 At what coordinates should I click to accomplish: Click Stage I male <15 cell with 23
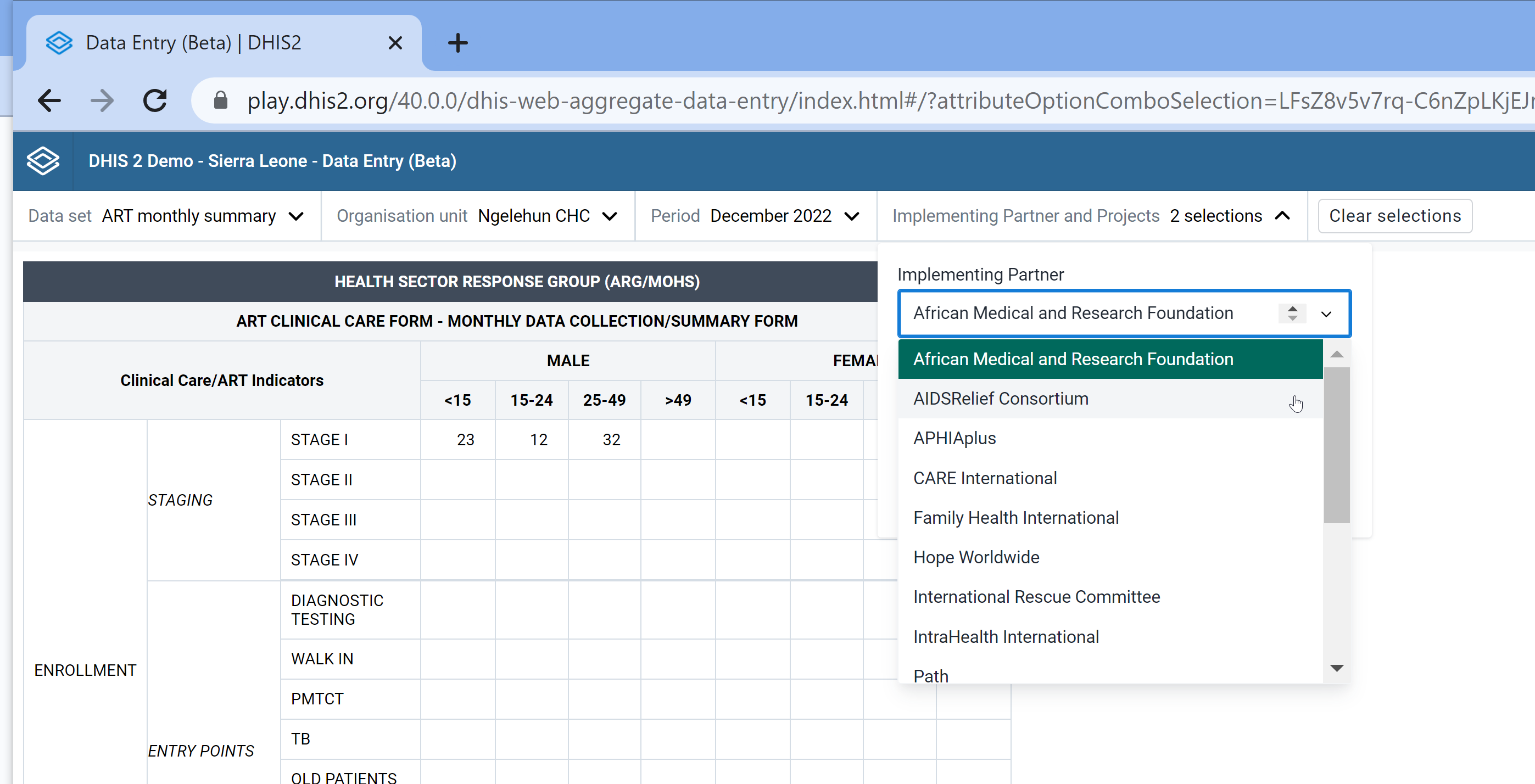click(457, 440)
